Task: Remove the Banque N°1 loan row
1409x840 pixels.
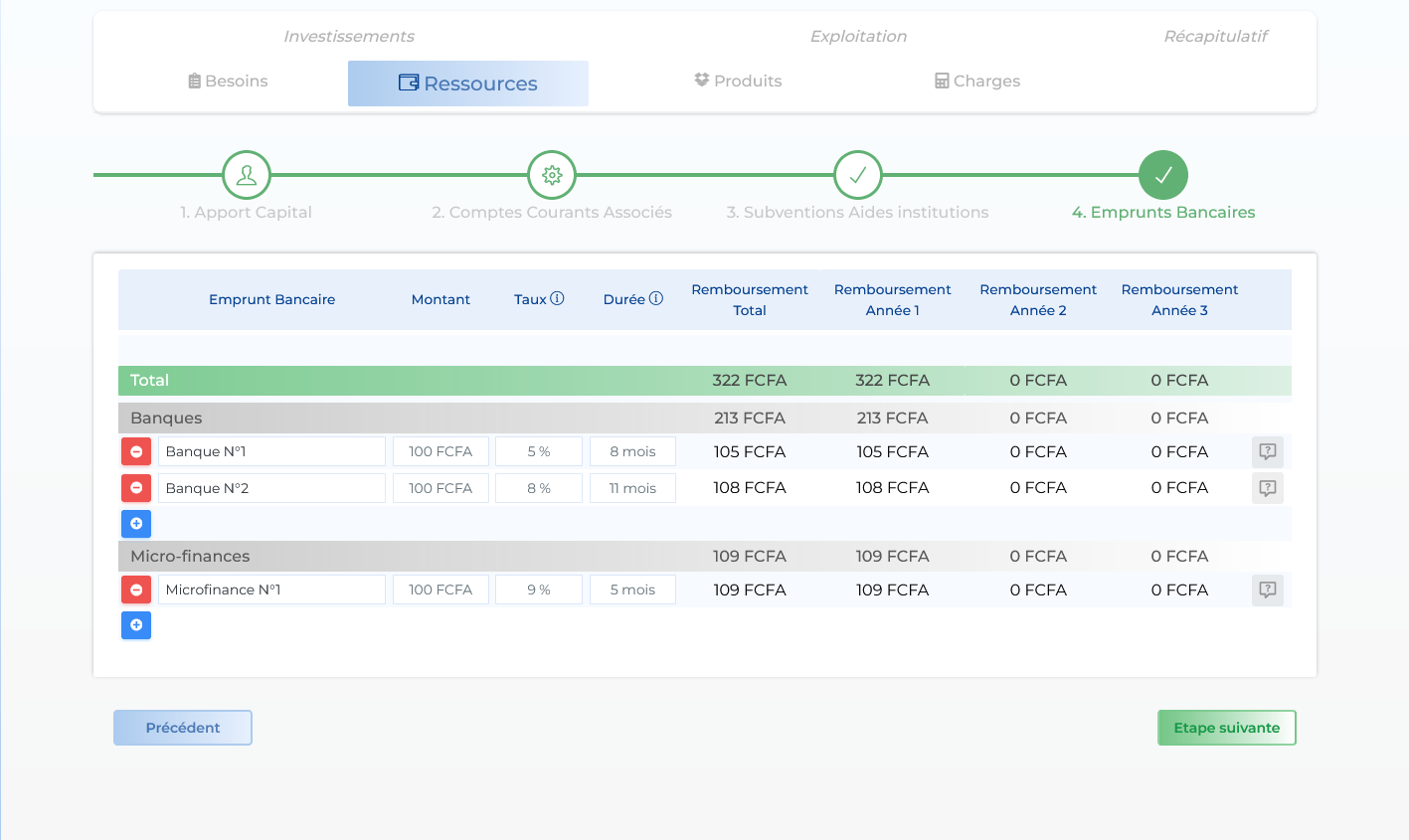Action: (x=136, y=451)
